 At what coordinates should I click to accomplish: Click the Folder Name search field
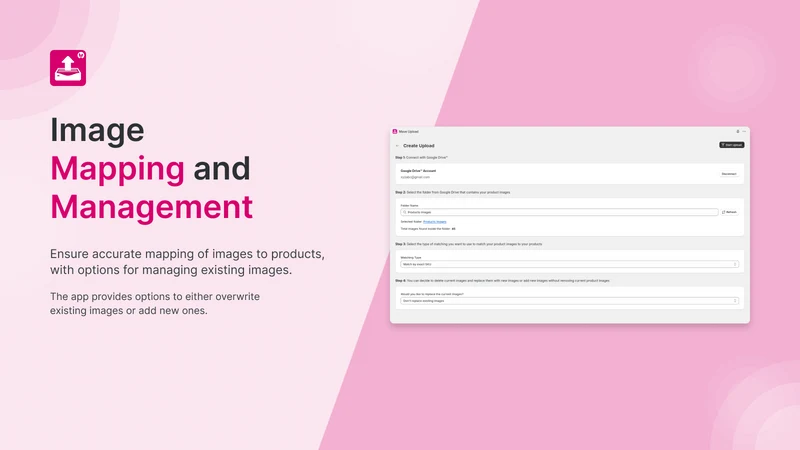coord(559,212)
